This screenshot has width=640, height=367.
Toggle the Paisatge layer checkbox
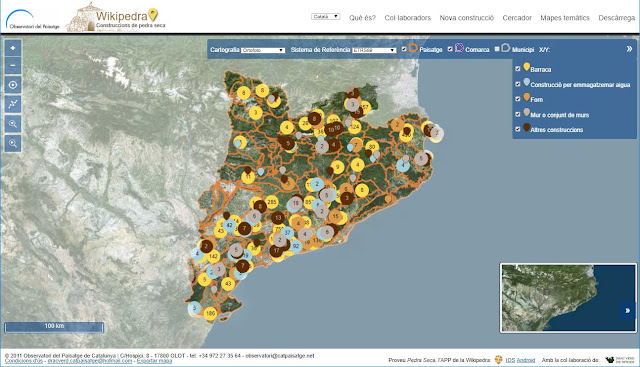click(x=404, y=49)
